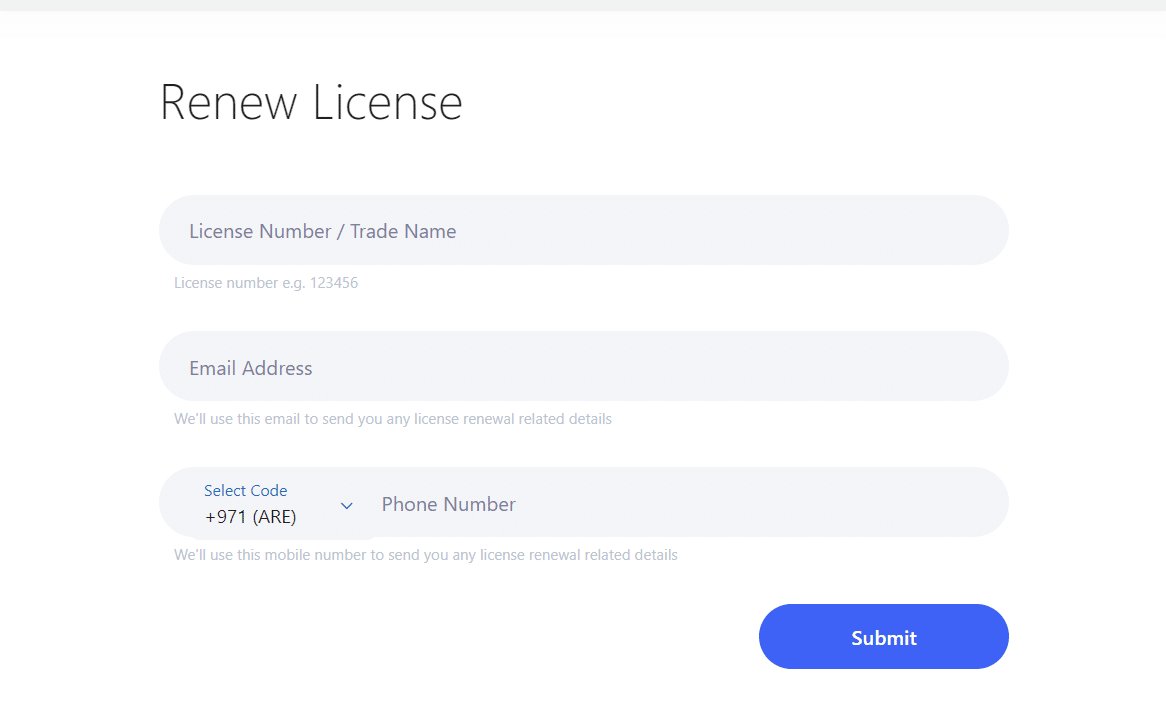Image resolution: width=1166 pixels, height=715 pixels.
Task: Click the rounded License Number input container
Action: (x=584, y=230)
